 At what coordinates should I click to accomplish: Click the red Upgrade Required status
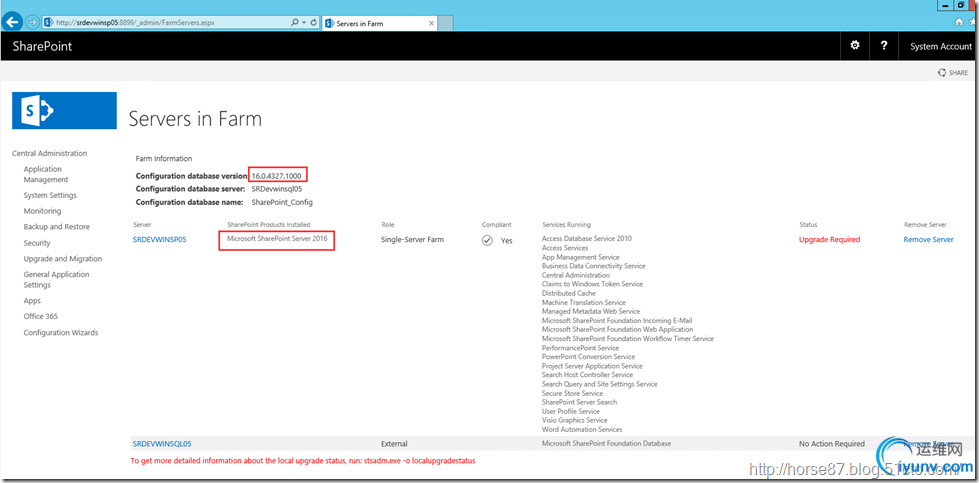pyautogui.click(x=829, y=240)
